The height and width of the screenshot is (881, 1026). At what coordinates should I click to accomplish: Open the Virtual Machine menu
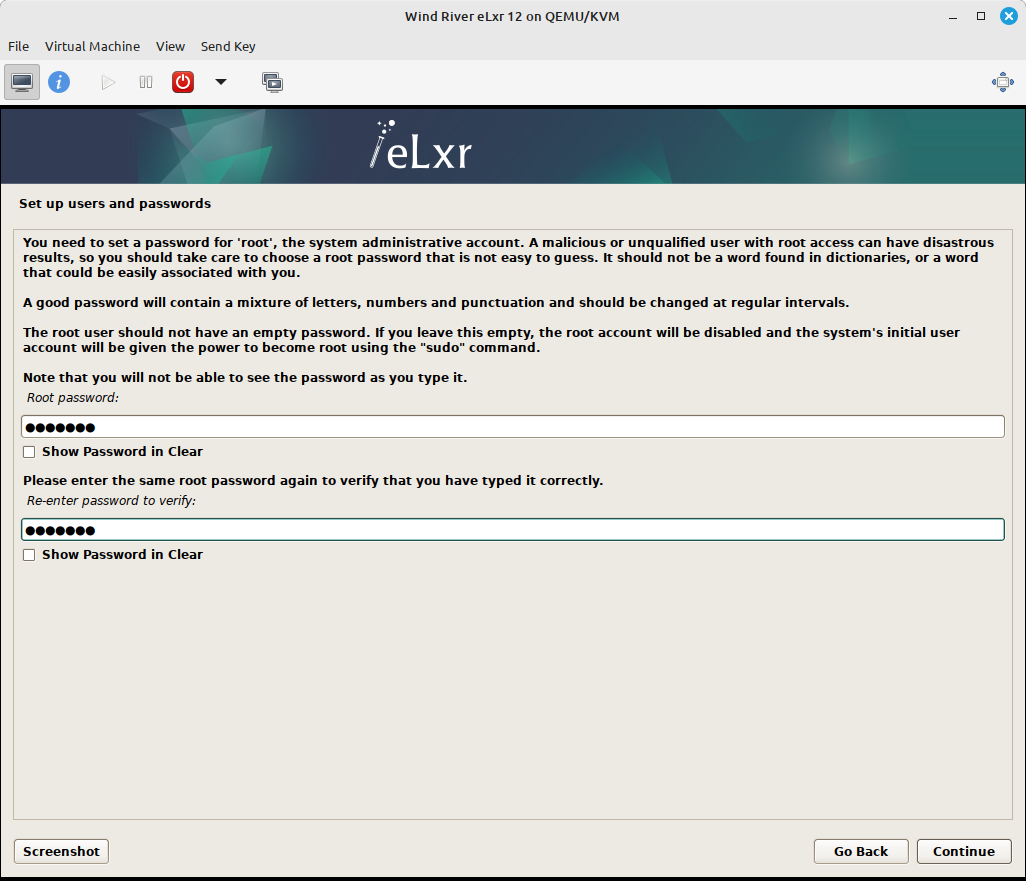tap(92, 46)
